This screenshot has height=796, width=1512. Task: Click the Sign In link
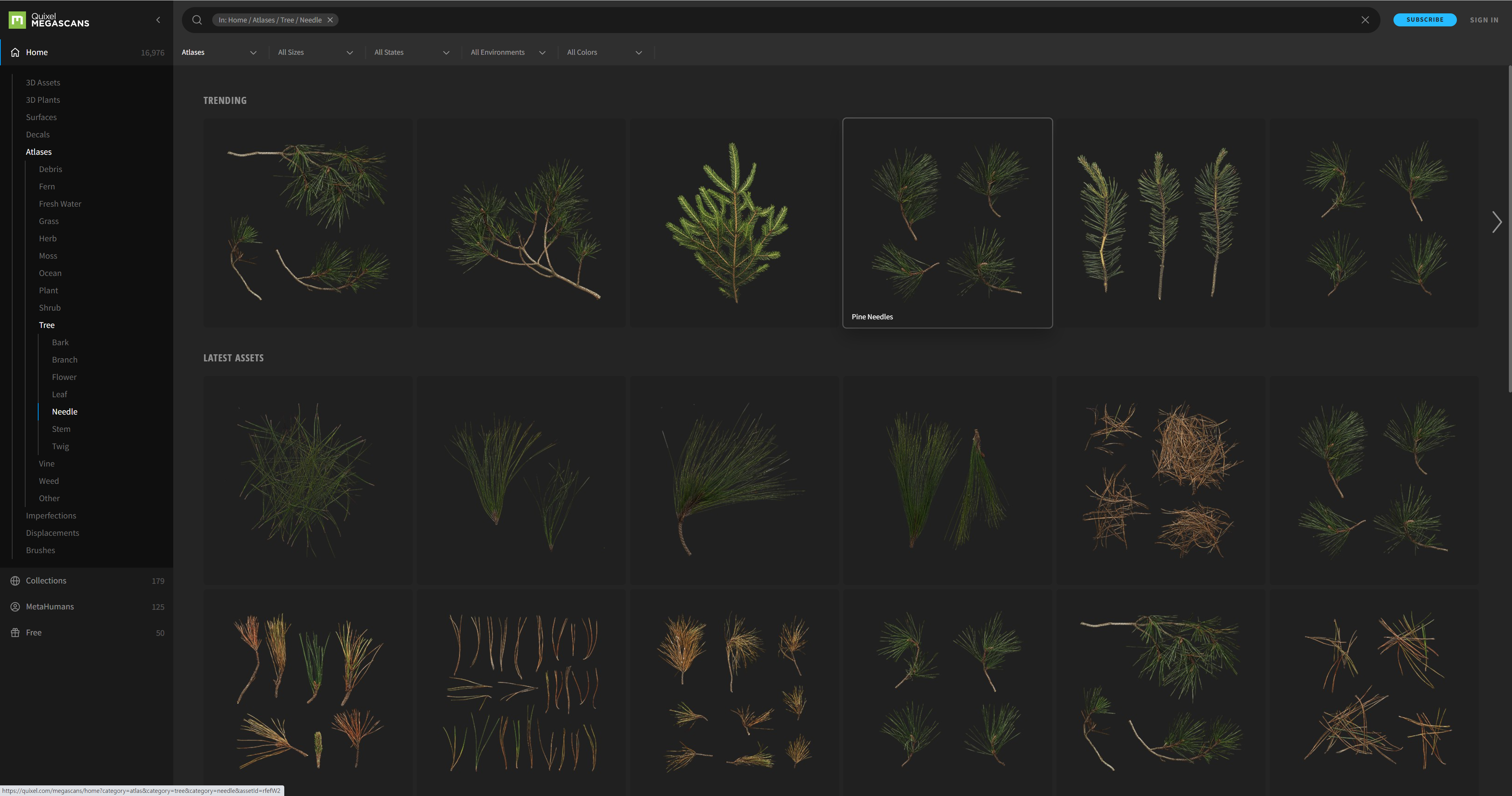(1484, 20)
